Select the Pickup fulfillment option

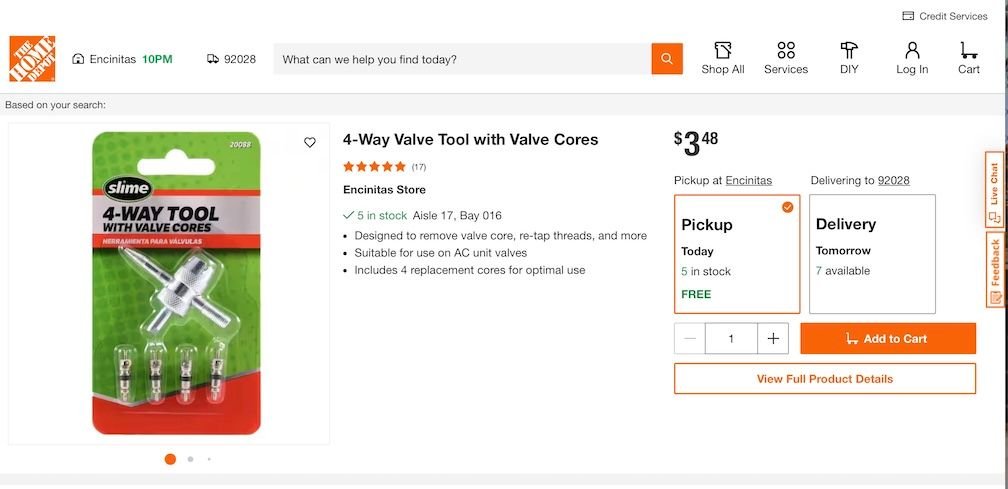point(737,254)
